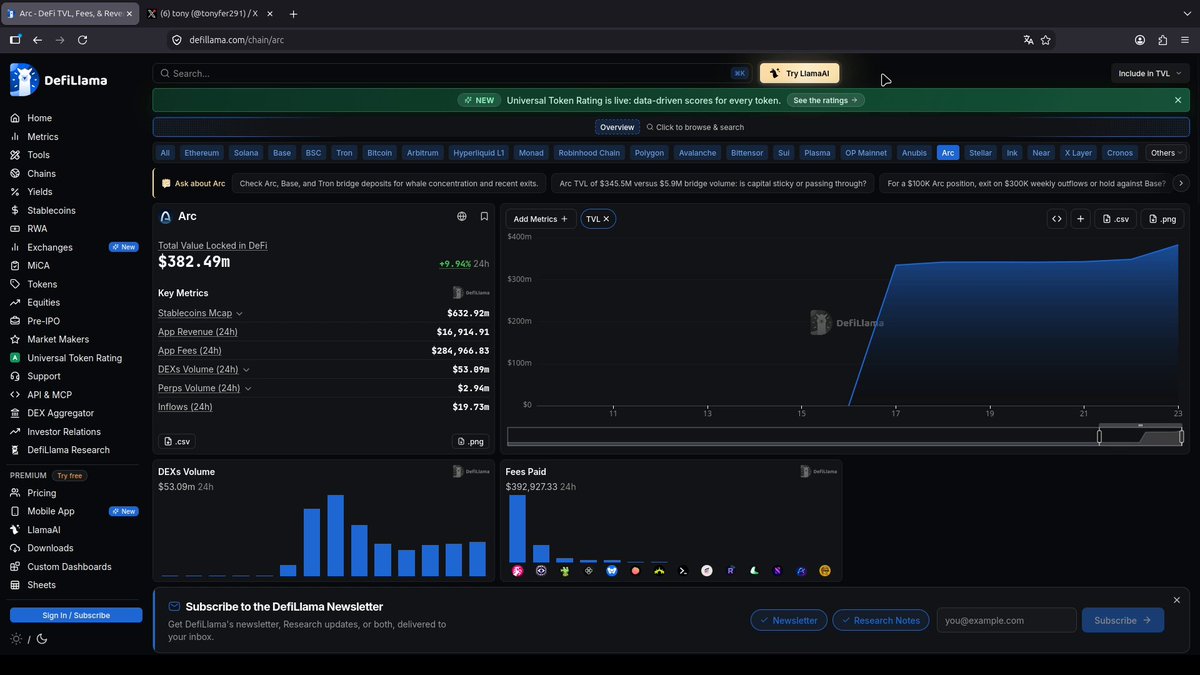Click the newsletter Subscribe button

pyautogui.click(x=1123, y=620)
